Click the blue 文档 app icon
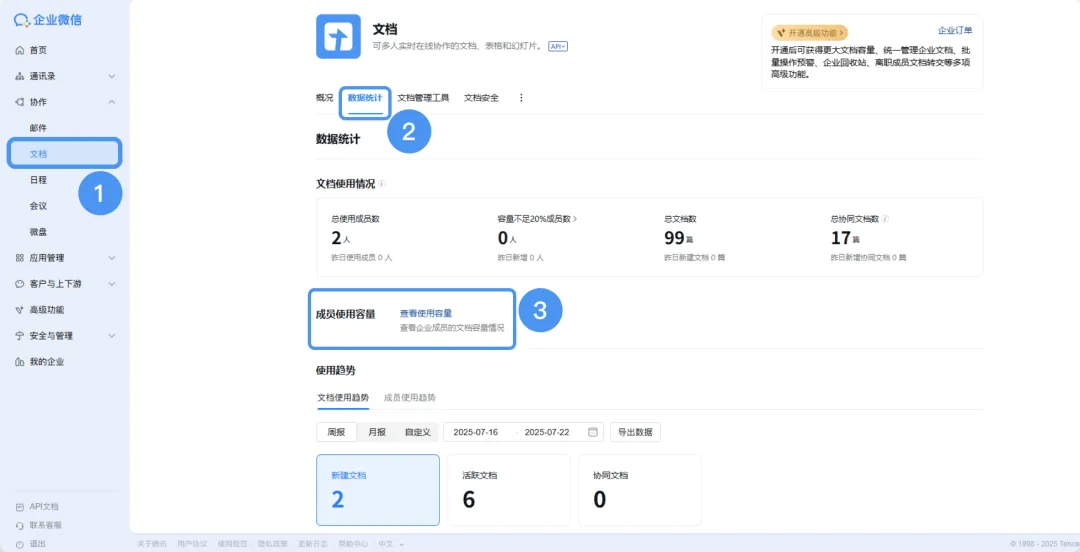1080x552 pixels. pyautogui.click(x=338, y=37)
